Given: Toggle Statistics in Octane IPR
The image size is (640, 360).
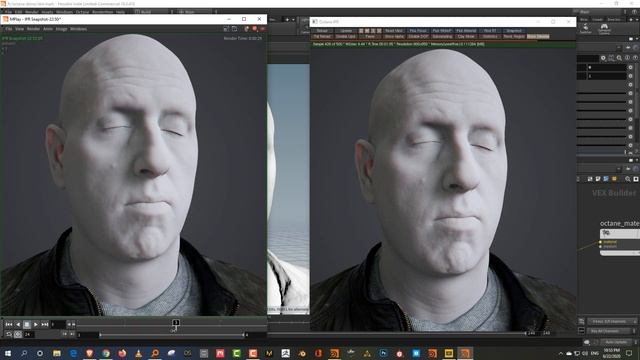Looking at the screenshot, I should 490,36.
